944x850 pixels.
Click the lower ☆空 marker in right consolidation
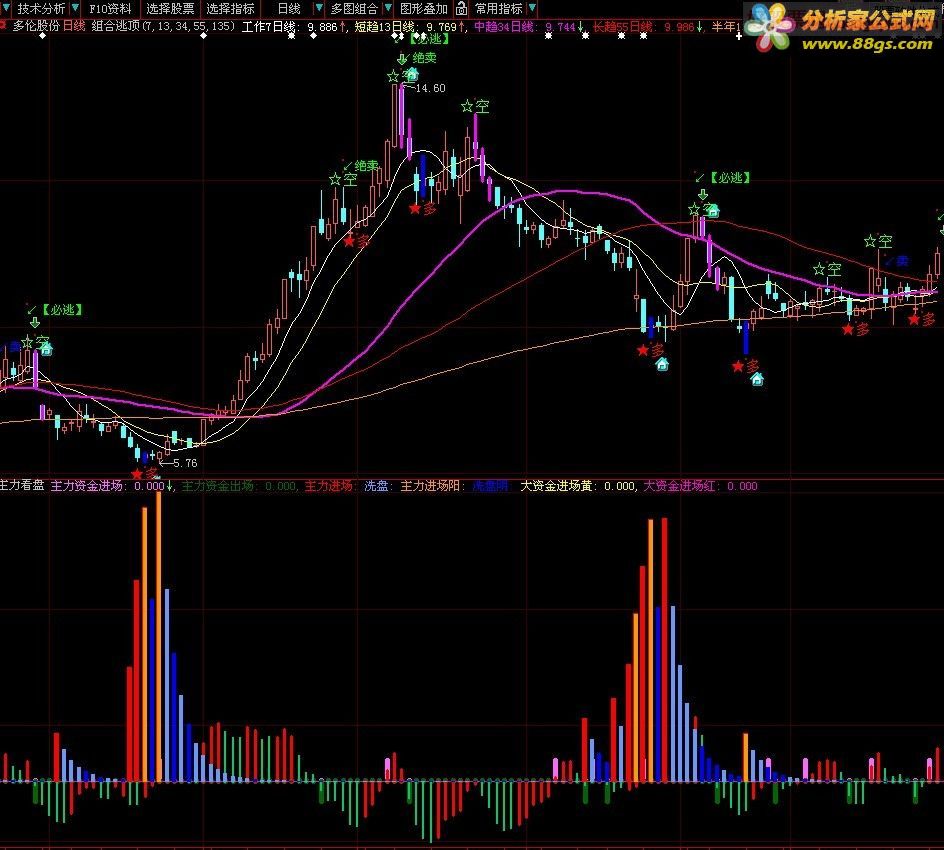pyautogui.click(x=827, y=269)
